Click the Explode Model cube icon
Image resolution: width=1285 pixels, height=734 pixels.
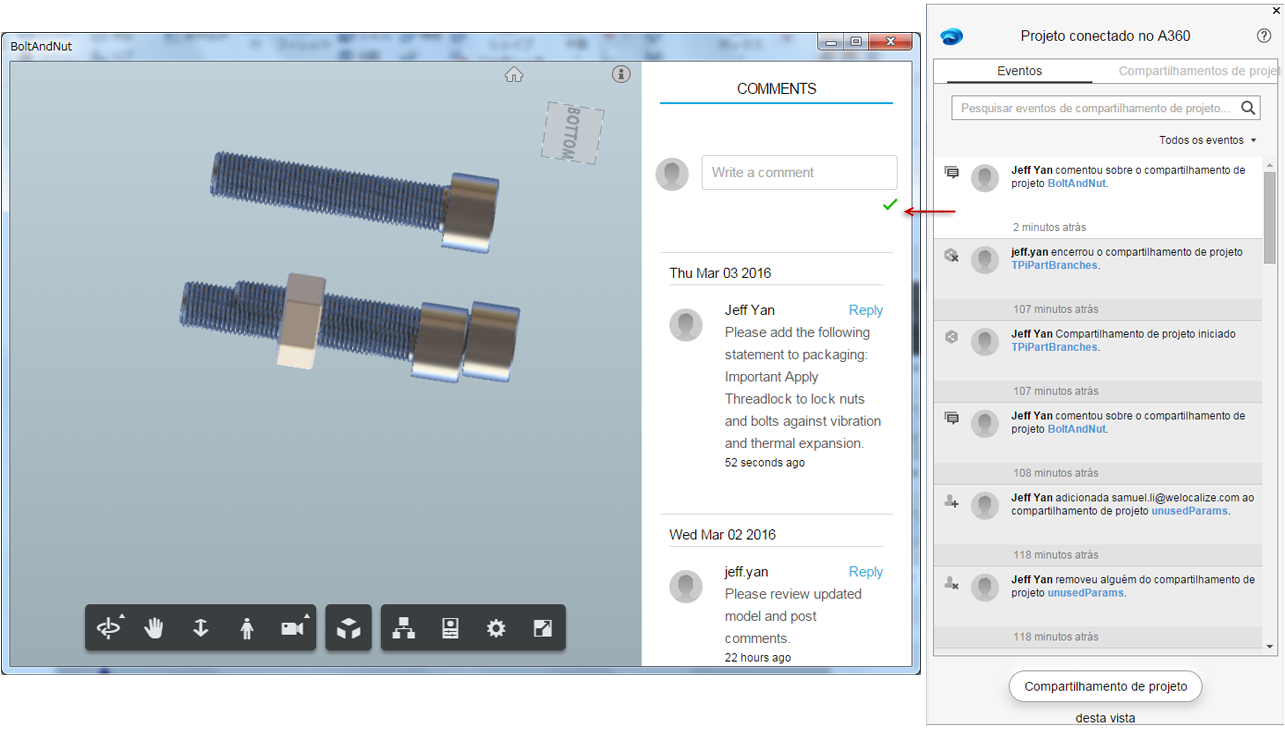pyautogui.click(x=348, y=628)
